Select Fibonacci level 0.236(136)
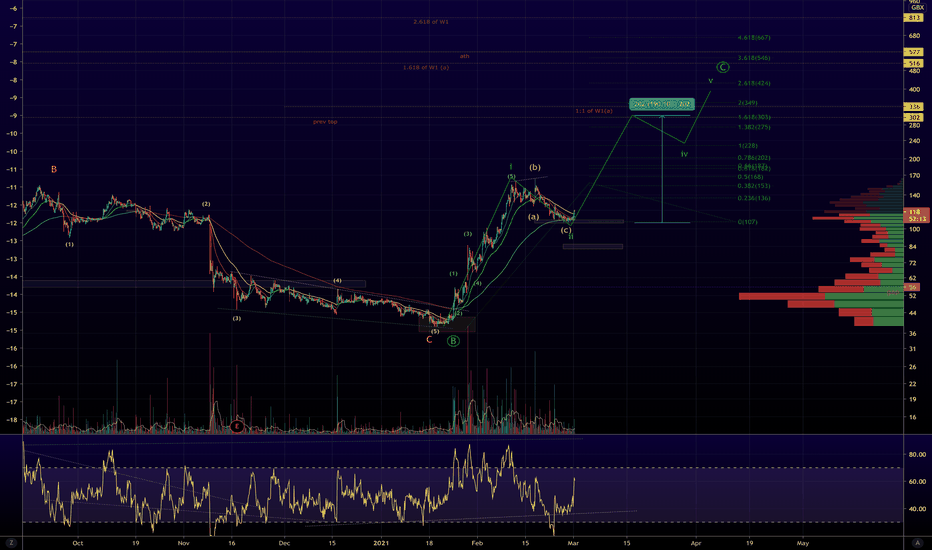This screenshot has height=550, width=932. tap(754, 198)
